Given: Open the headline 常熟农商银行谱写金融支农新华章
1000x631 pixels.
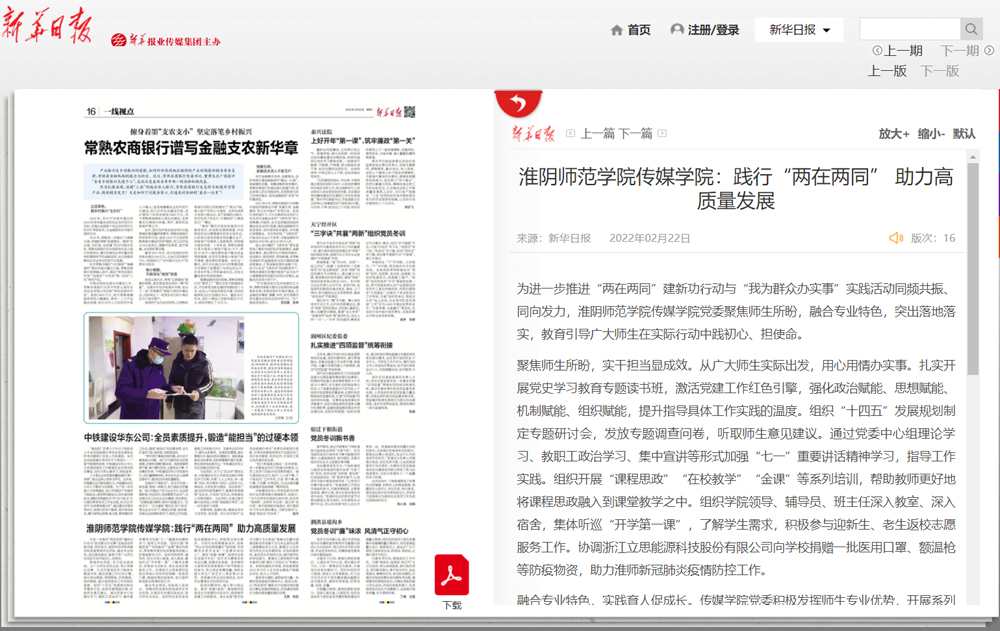Looking at the screenshot, I should pyautogui.click(x=191, y=148).
